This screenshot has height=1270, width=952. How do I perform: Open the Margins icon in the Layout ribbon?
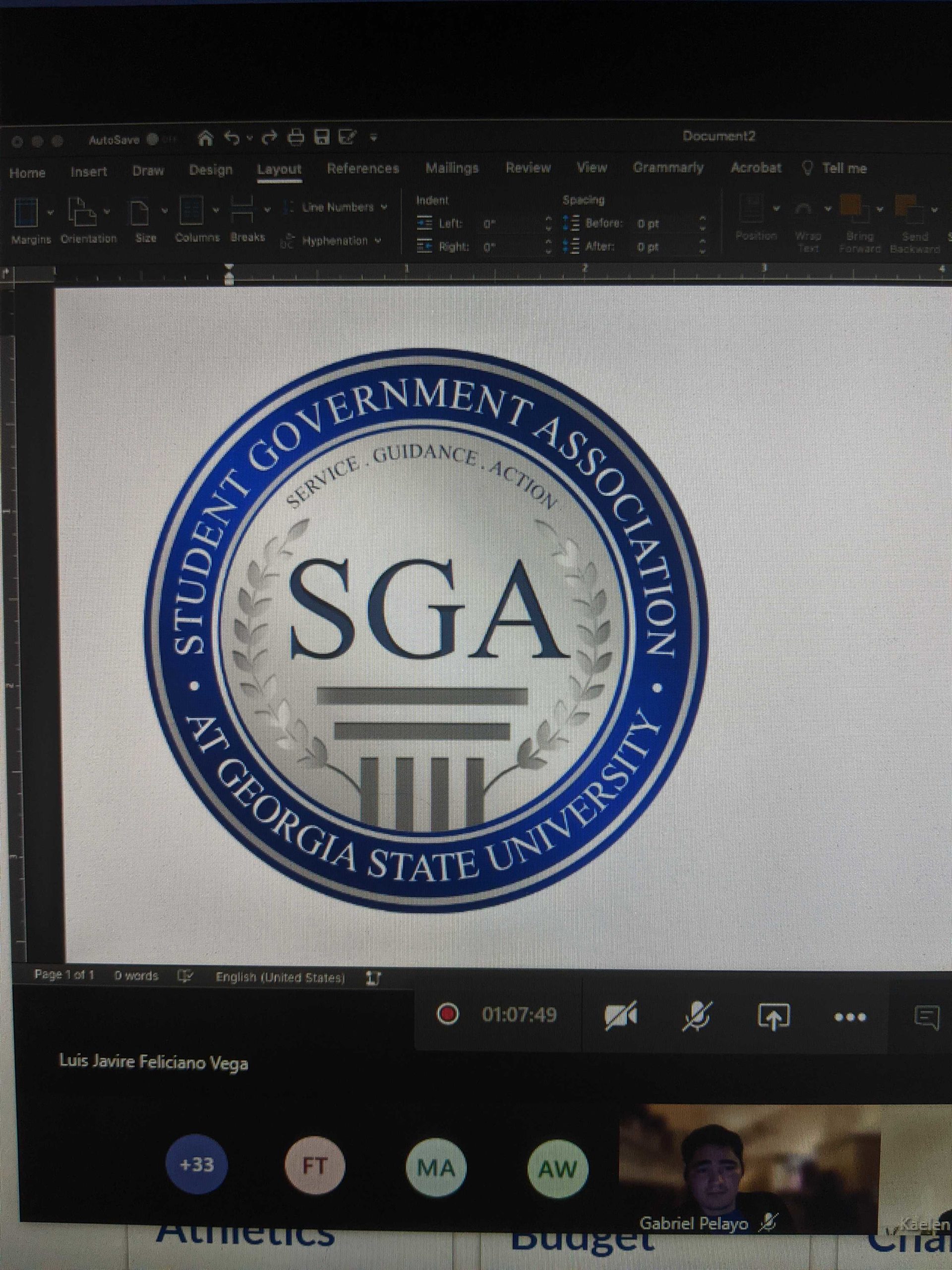[x=26, y=212]
